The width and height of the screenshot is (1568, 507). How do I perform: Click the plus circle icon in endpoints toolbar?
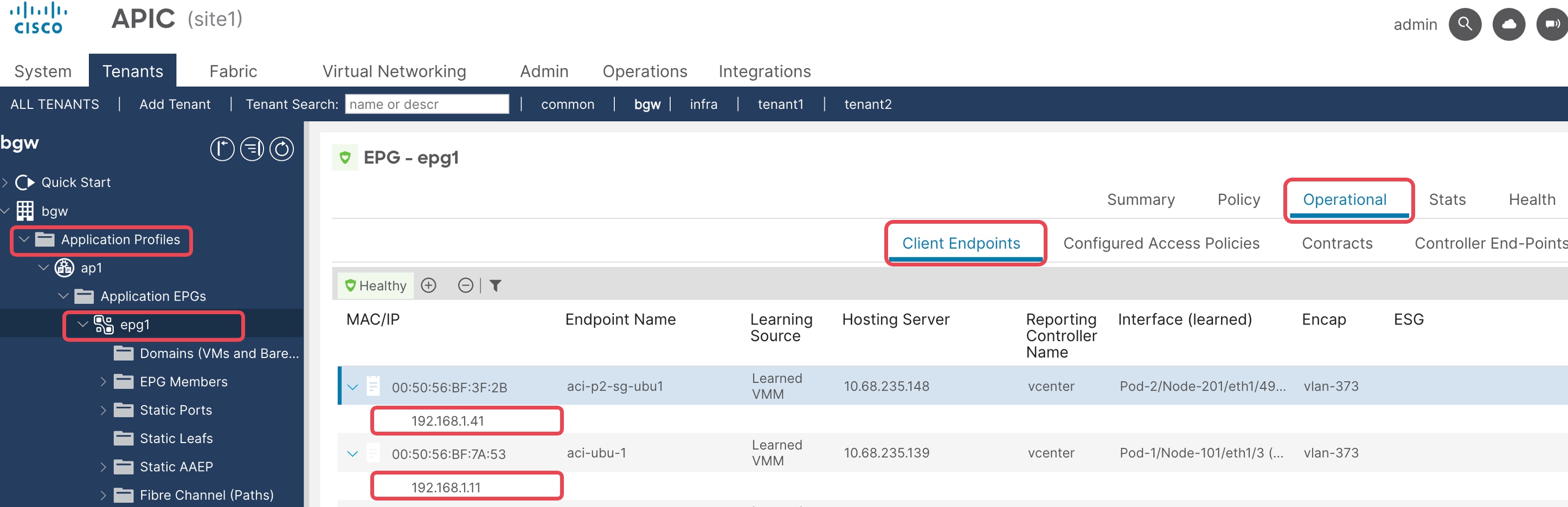[x=428, y=285]
